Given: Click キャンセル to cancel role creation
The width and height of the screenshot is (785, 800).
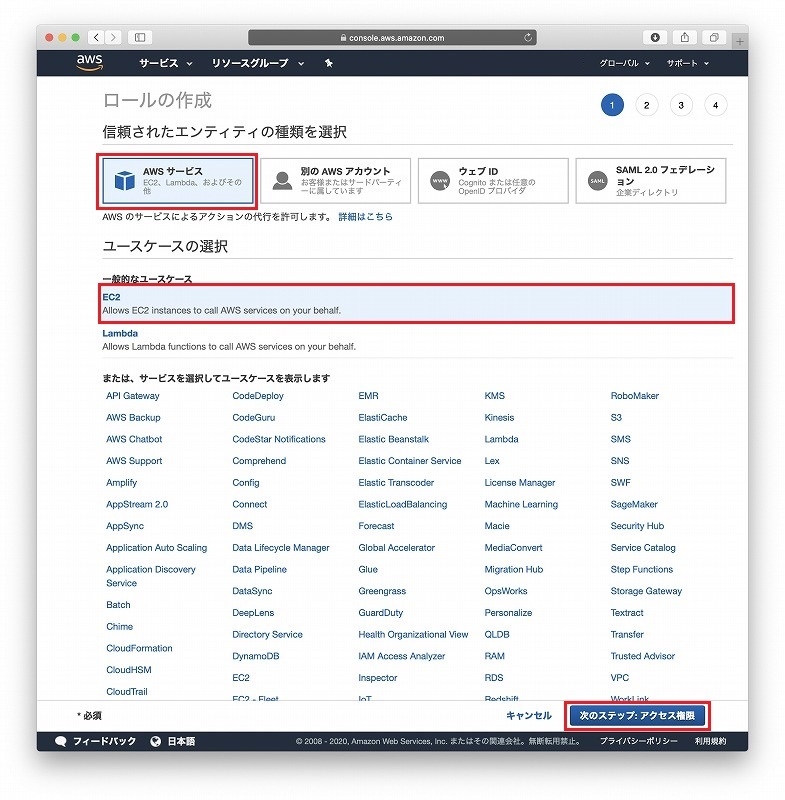Looking at the screenshot, I should coord(529,716).
